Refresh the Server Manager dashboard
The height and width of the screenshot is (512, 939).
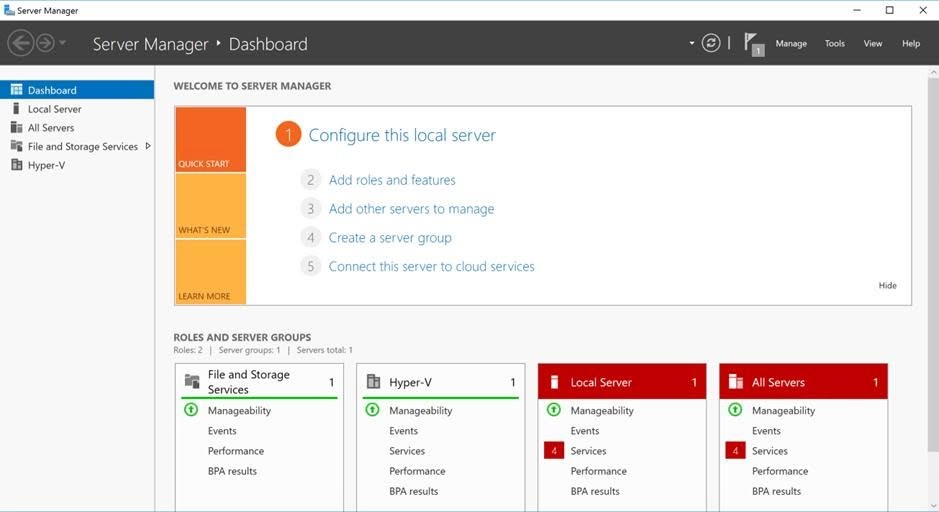(711, 43)
